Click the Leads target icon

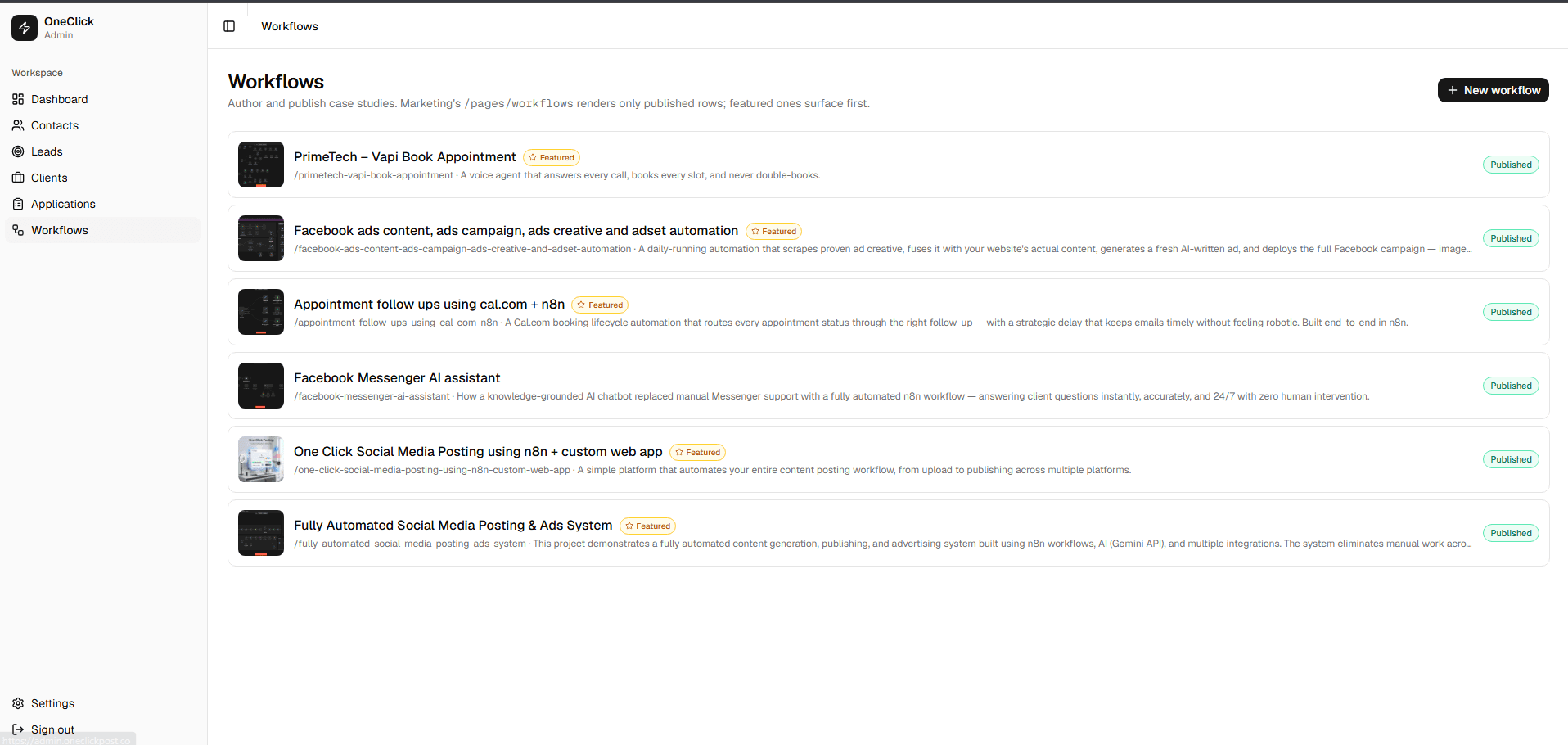[x=18, y=151]
